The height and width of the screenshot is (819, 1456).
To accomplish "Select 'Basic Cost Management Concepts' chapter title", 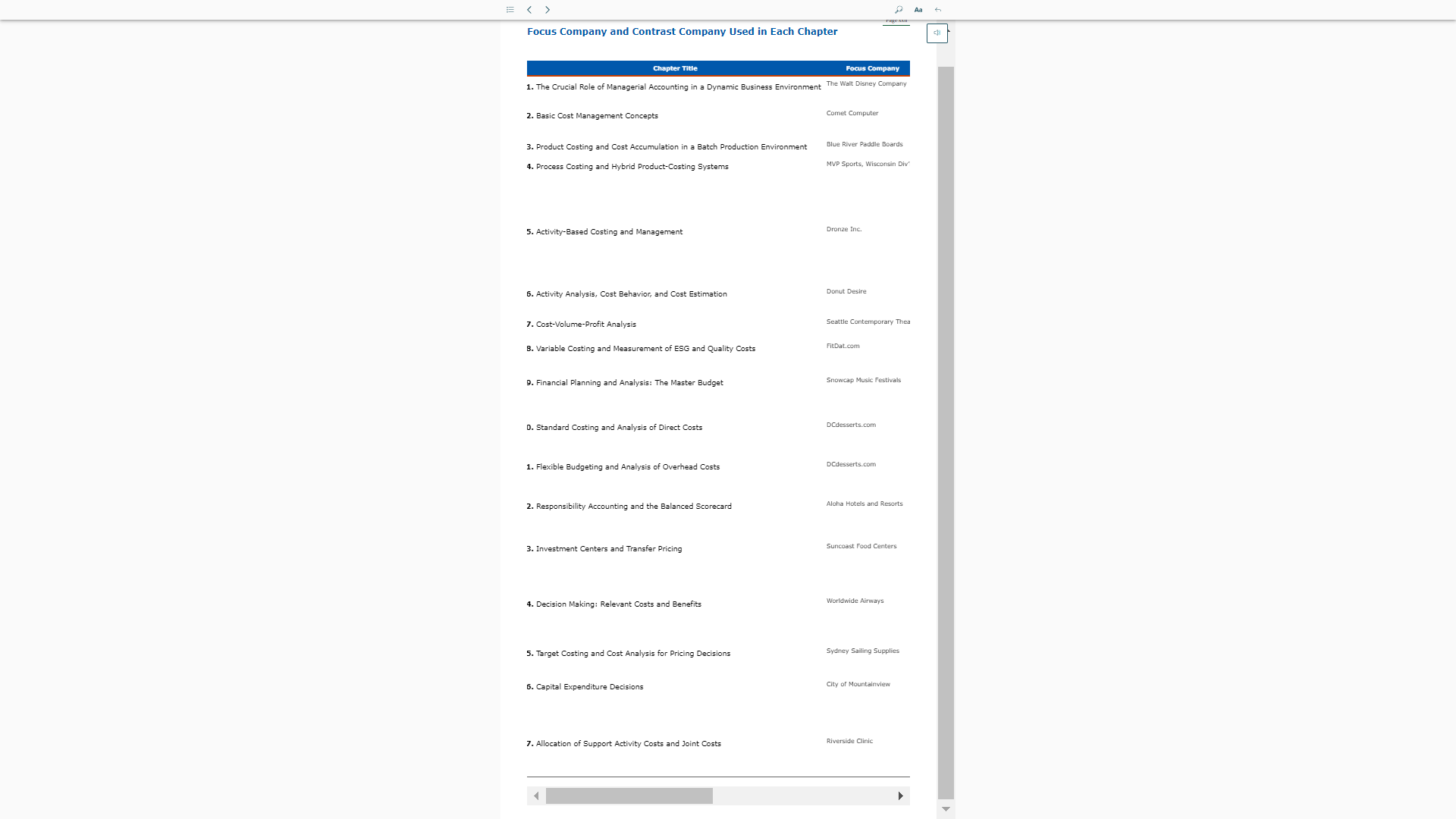I will click(x=597, y=116).
